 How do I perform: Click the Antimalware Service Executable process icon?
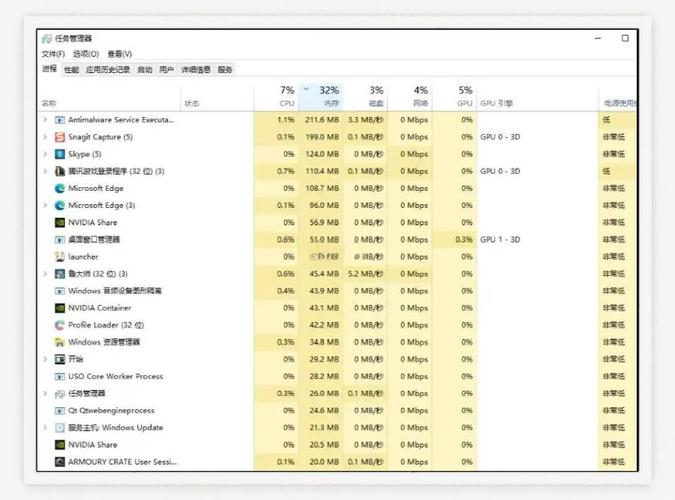pos(60,120)
